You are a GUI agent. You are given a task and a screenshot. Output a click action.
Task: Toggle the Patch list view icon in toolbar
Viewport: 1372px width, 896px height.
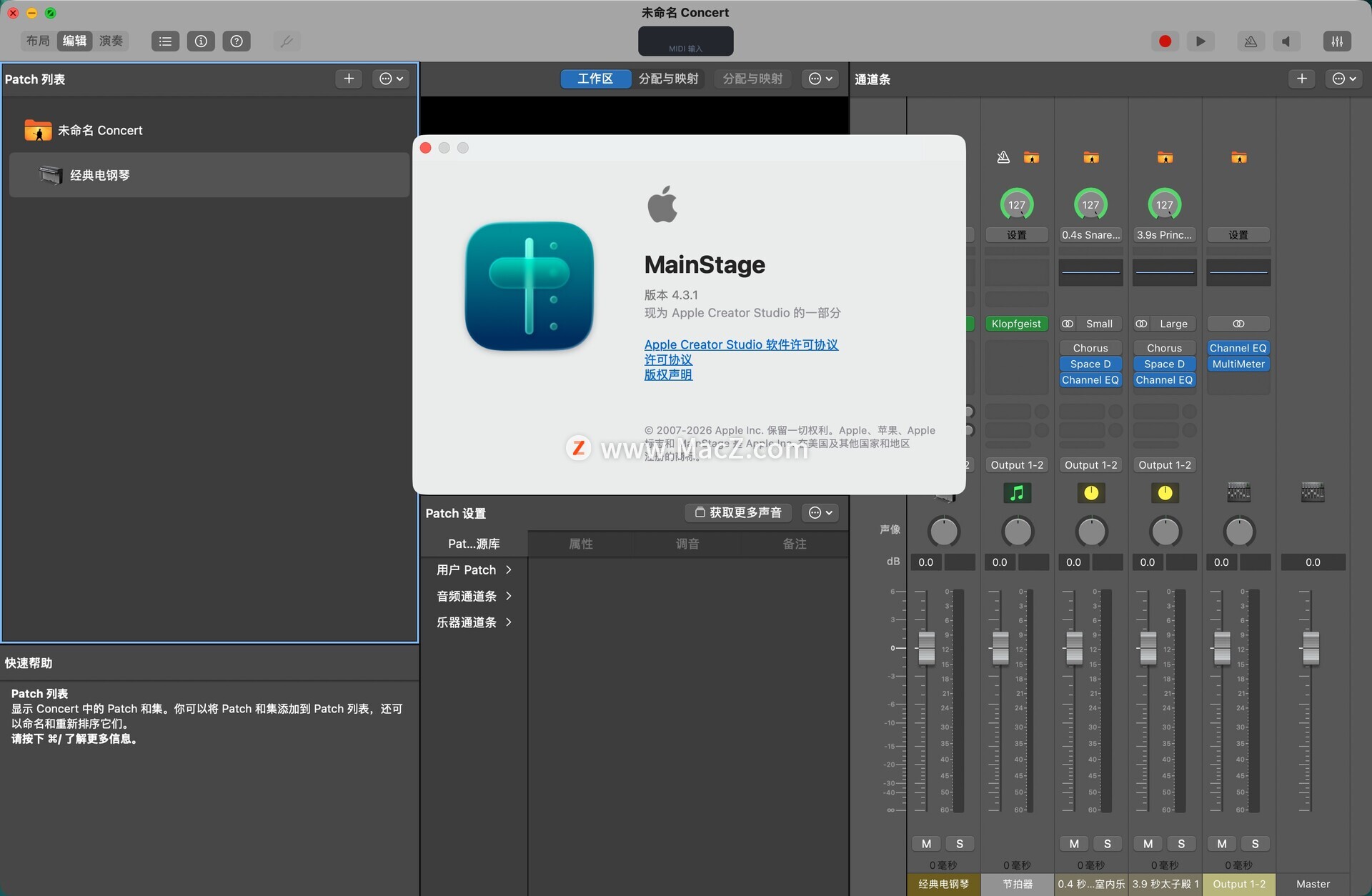click(x=165, y=41)
